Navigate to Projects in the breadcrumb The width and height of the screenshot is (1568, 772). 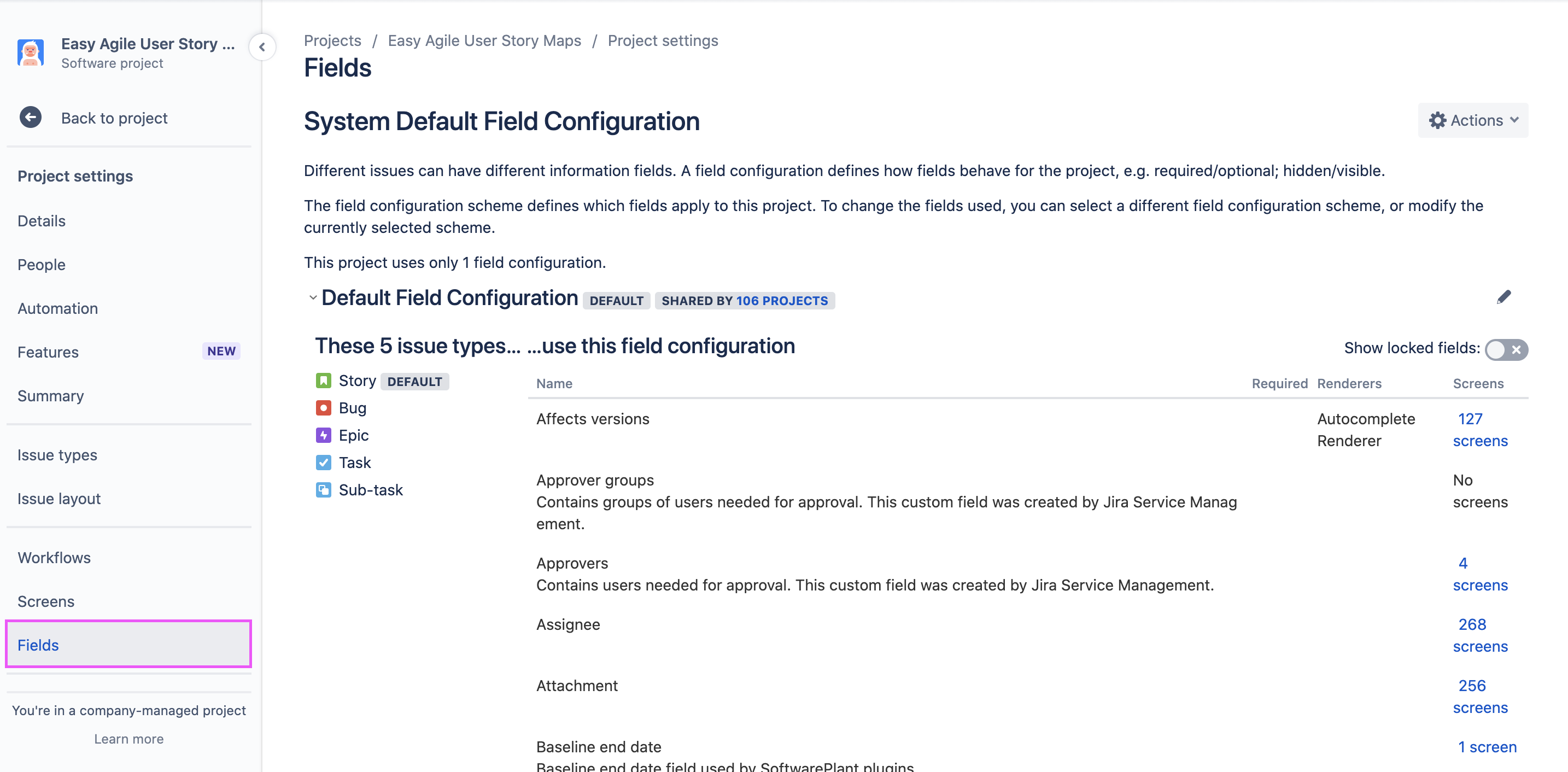pos(332,41)
